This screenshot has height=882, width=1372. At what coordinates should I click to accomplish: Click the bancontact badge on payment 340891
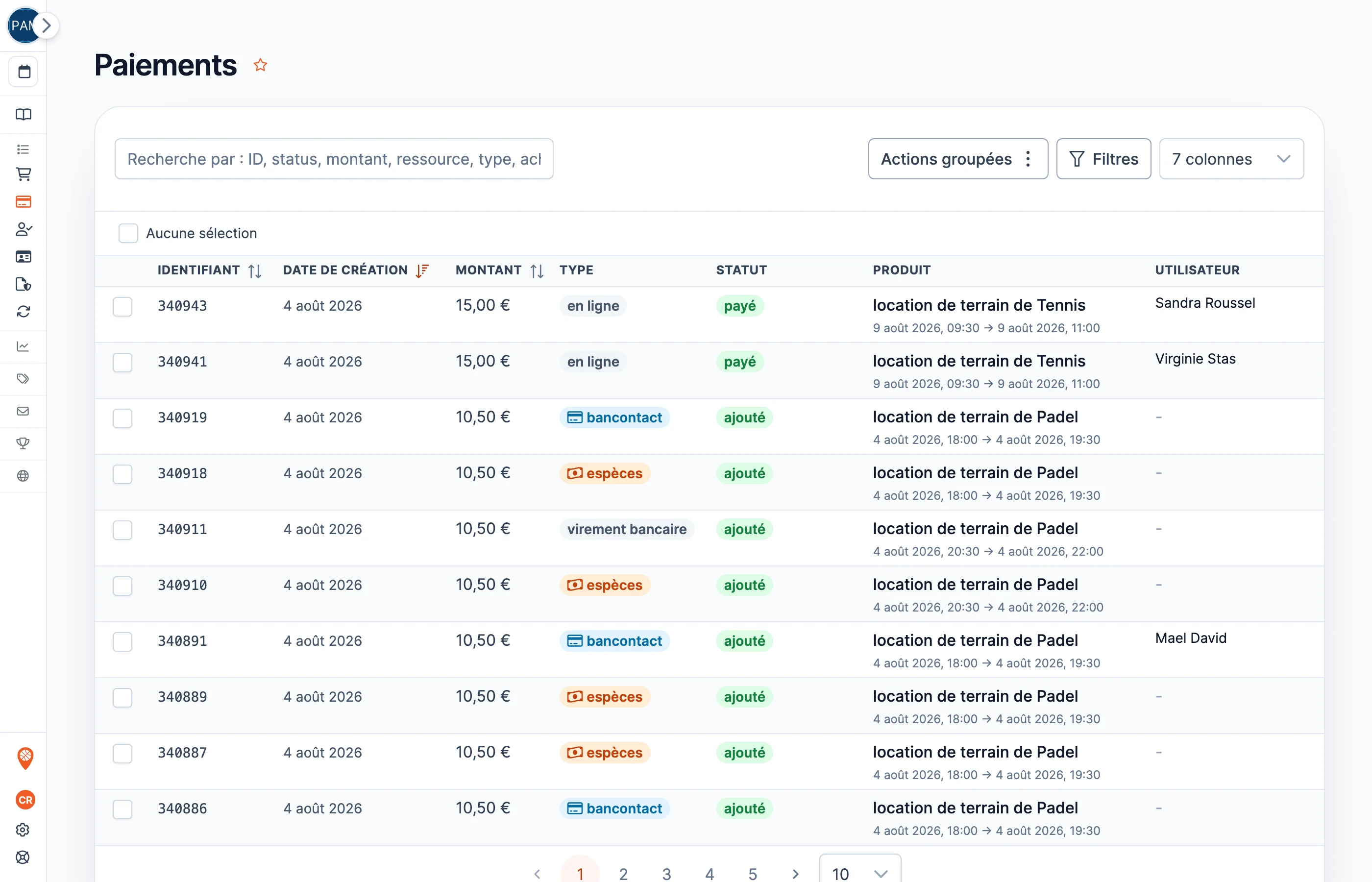pyautogui.click(x=614, y=641)
